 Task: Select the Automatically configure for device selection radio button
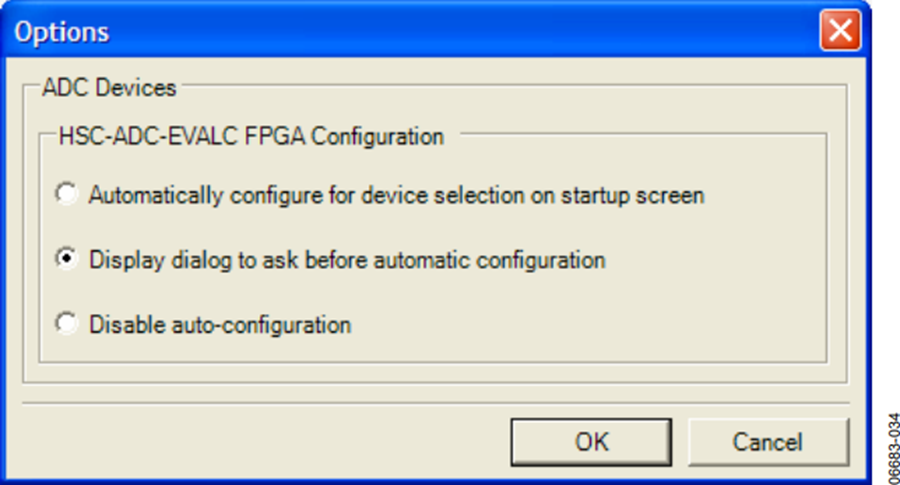(x=67, y=193)
